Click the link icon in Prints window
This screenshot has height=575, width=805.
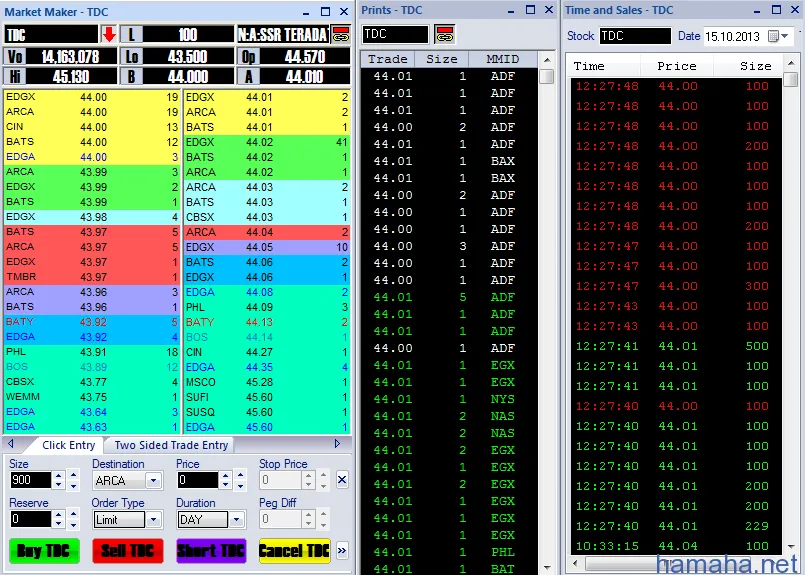[445, 34]
